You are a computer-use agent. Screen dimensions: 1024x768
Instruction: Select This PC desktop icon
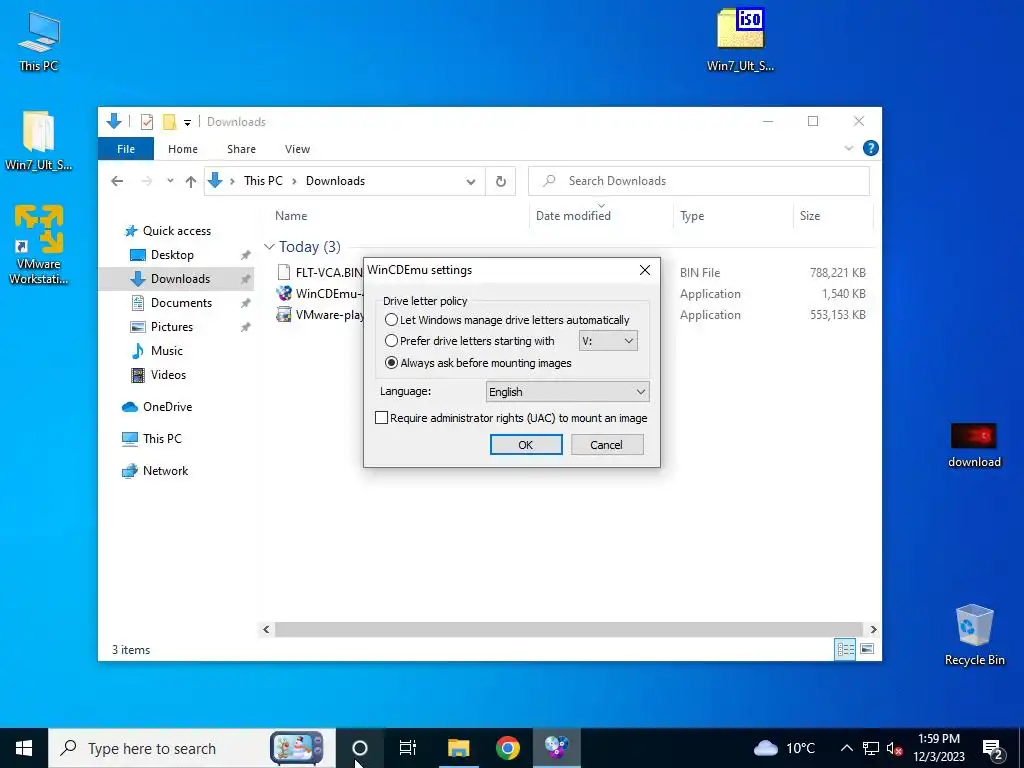point(39,42)
